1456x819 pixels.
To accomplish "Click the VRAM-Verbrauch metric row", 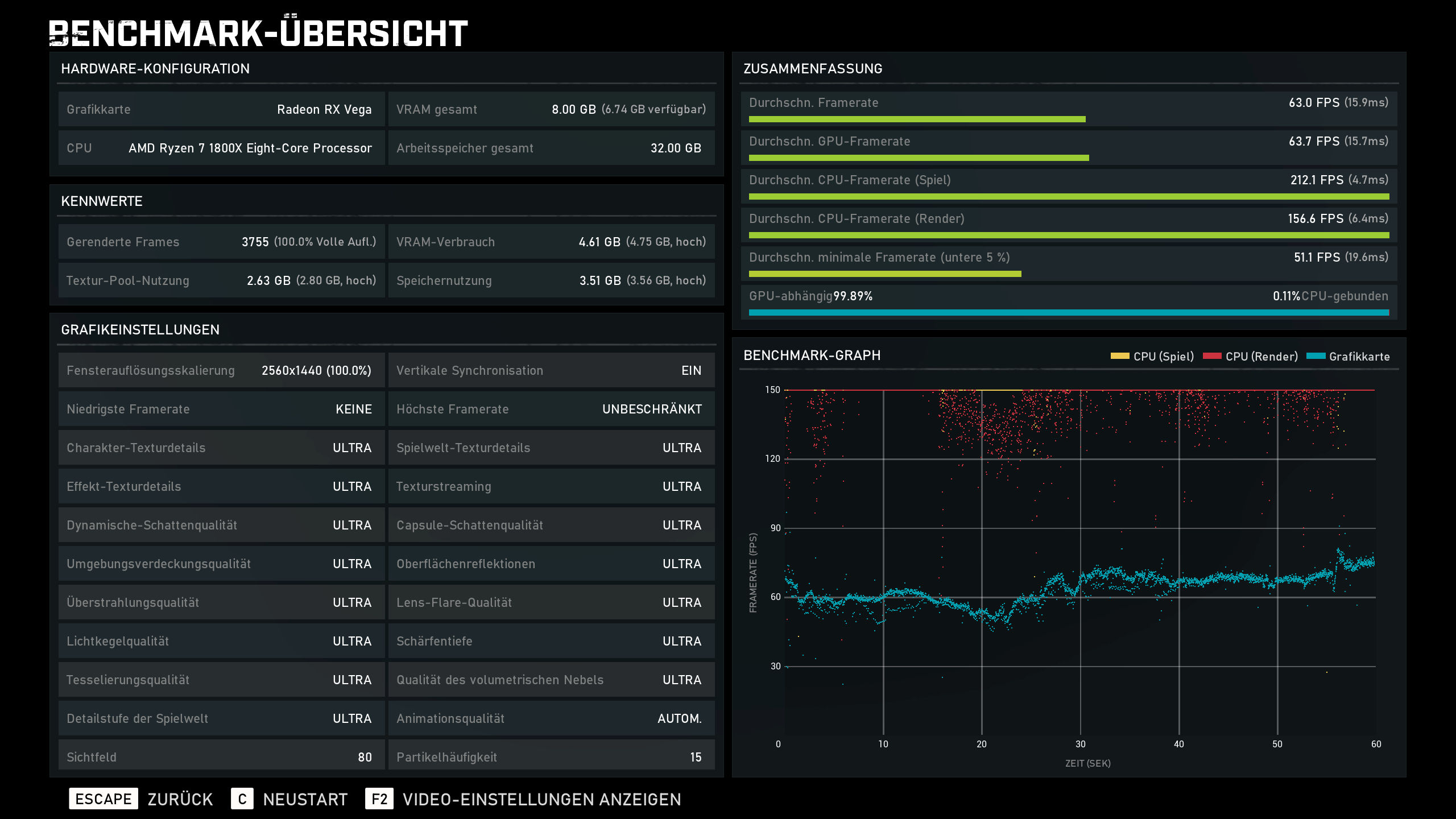I will [551, 242].
